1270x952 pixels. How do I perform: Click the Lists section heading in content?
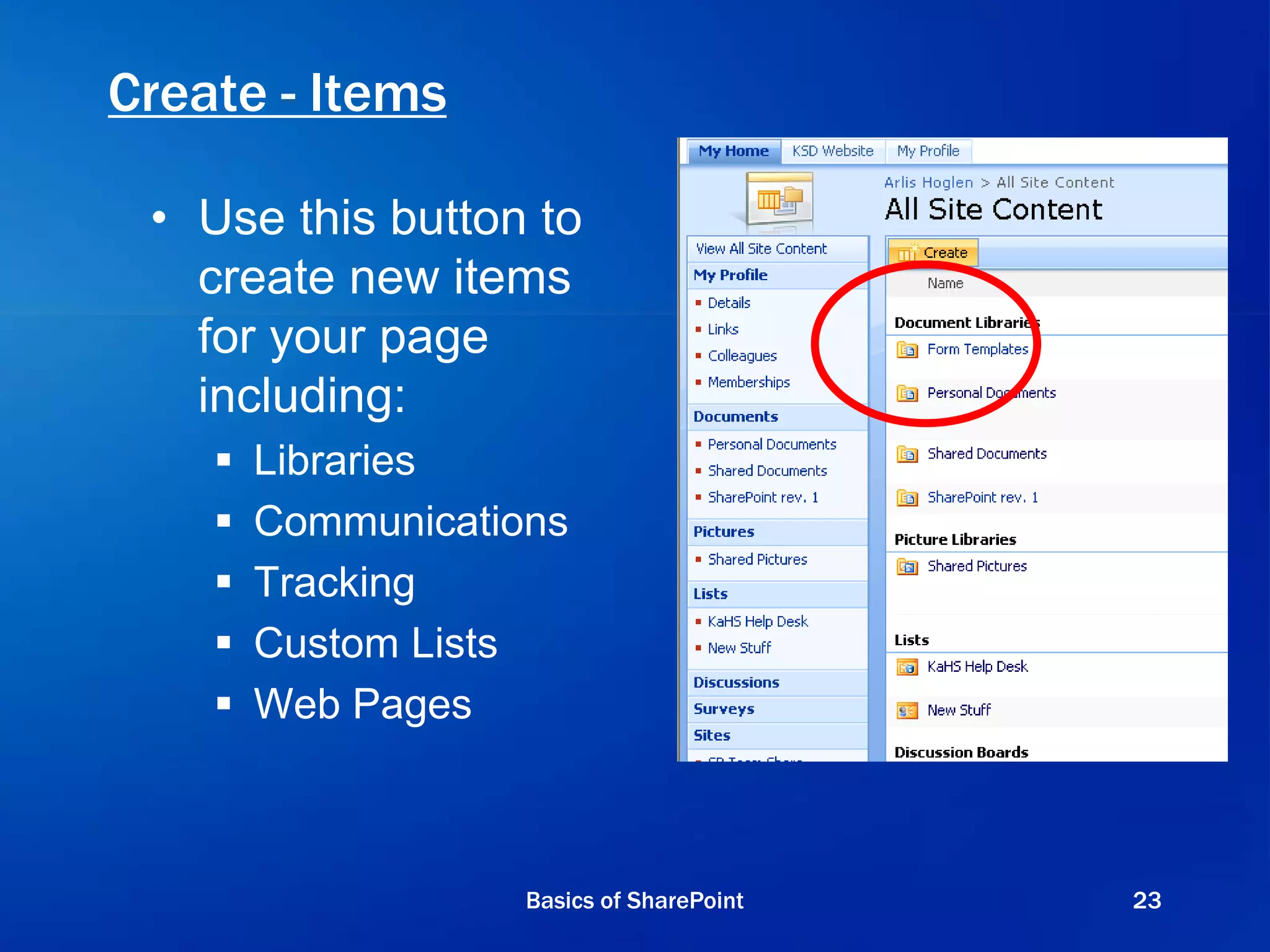(912, 640)
